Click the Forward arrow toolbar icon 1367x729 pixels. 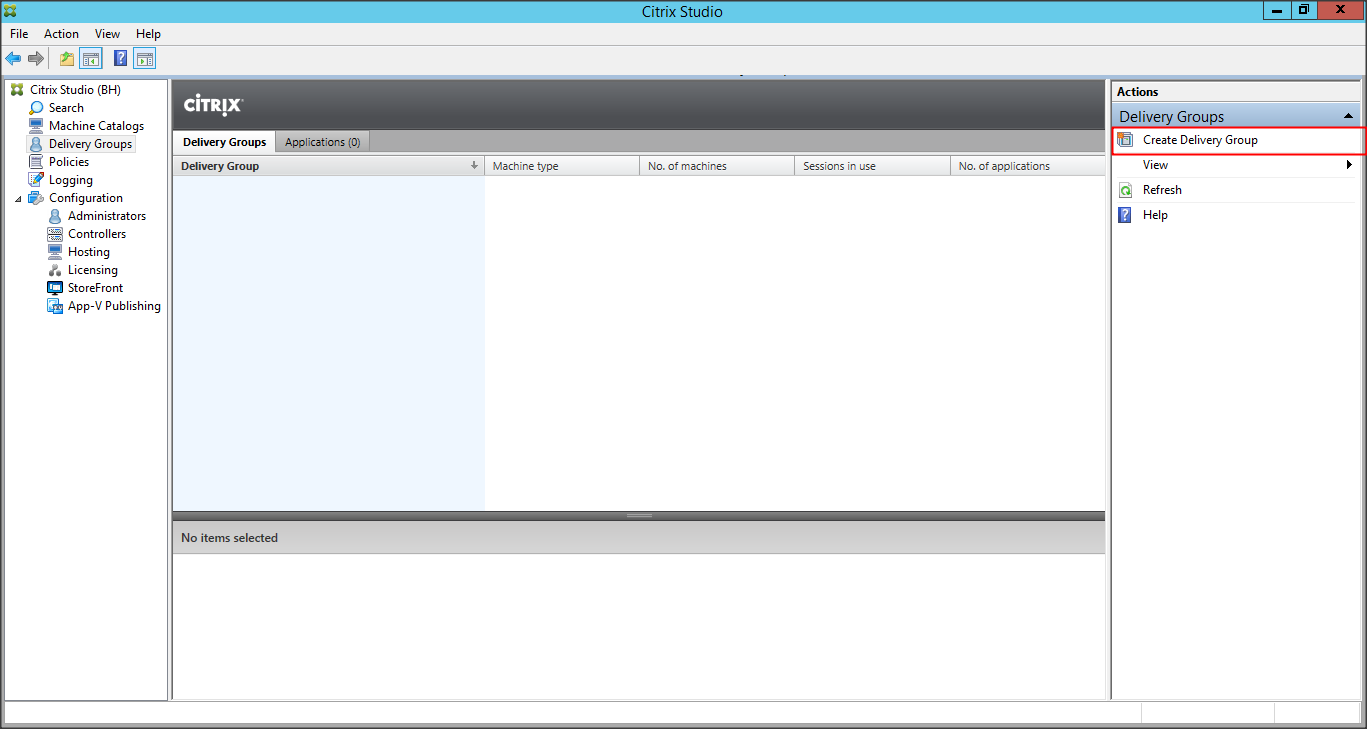[x=36, y=59]
